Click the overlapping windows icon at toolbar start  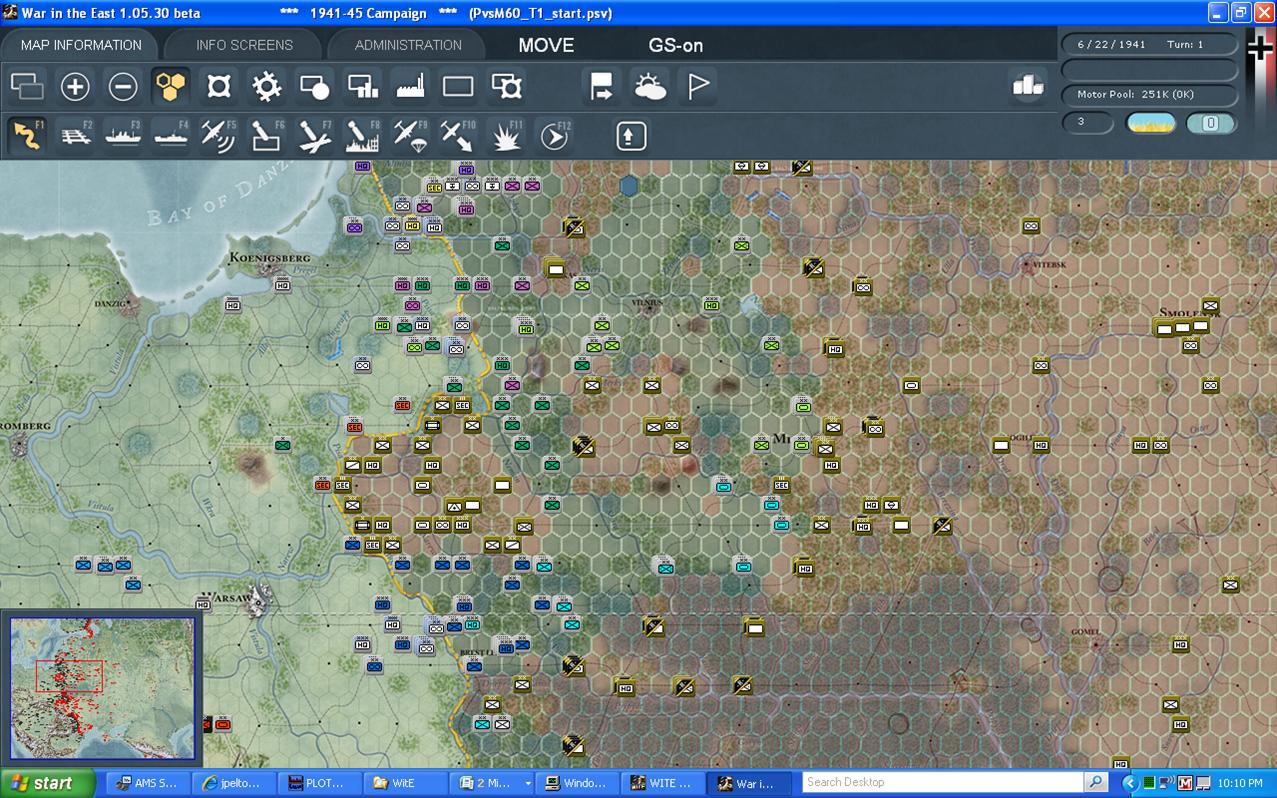pyautogui.click(x=27, y=87)
